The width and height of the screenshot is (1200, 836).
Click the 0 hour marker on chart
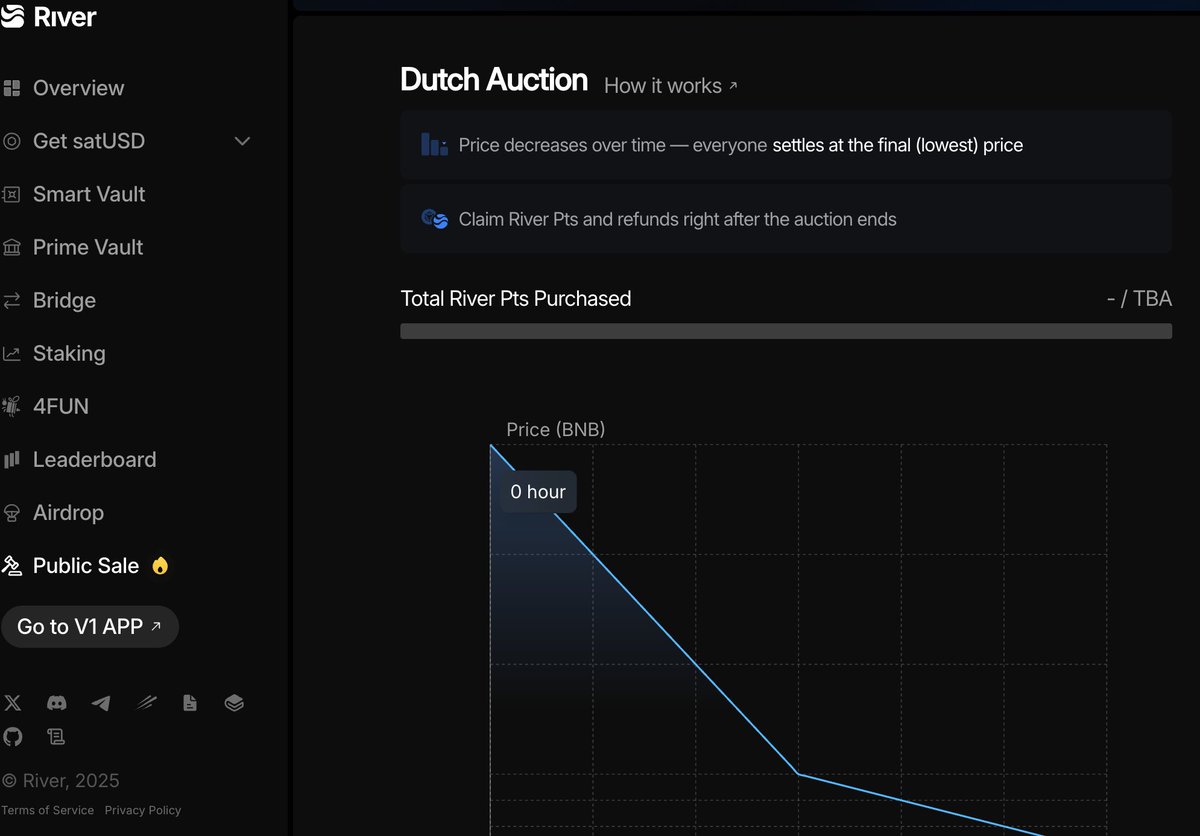click(538, 492)
